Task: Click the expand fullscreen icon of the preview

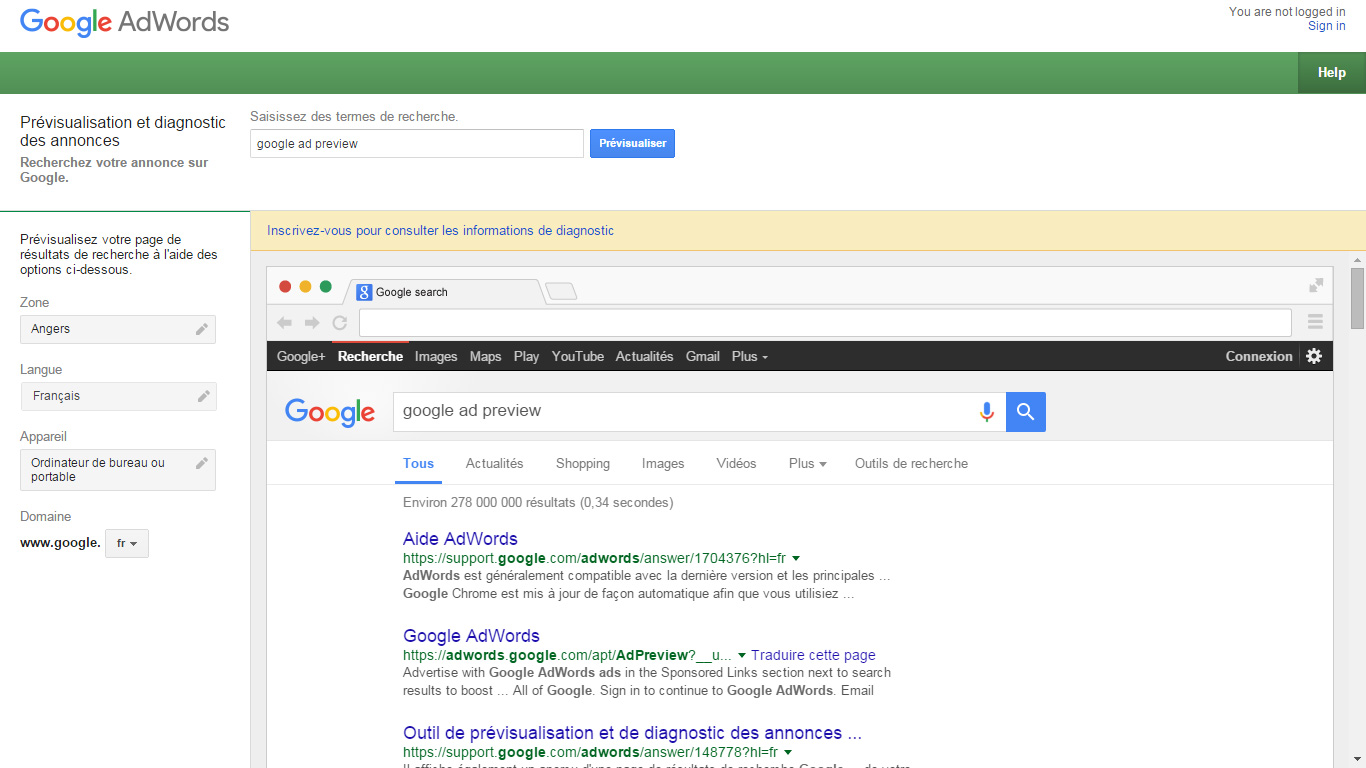Action: (1316, 285)
